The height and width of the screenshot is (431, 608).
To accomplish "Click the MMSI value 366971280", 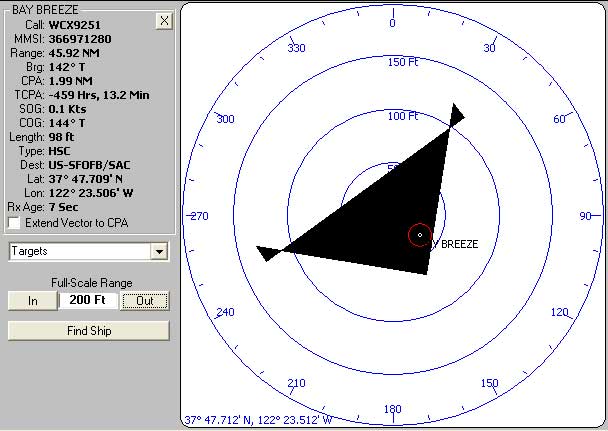I will [x=80, y=39].
